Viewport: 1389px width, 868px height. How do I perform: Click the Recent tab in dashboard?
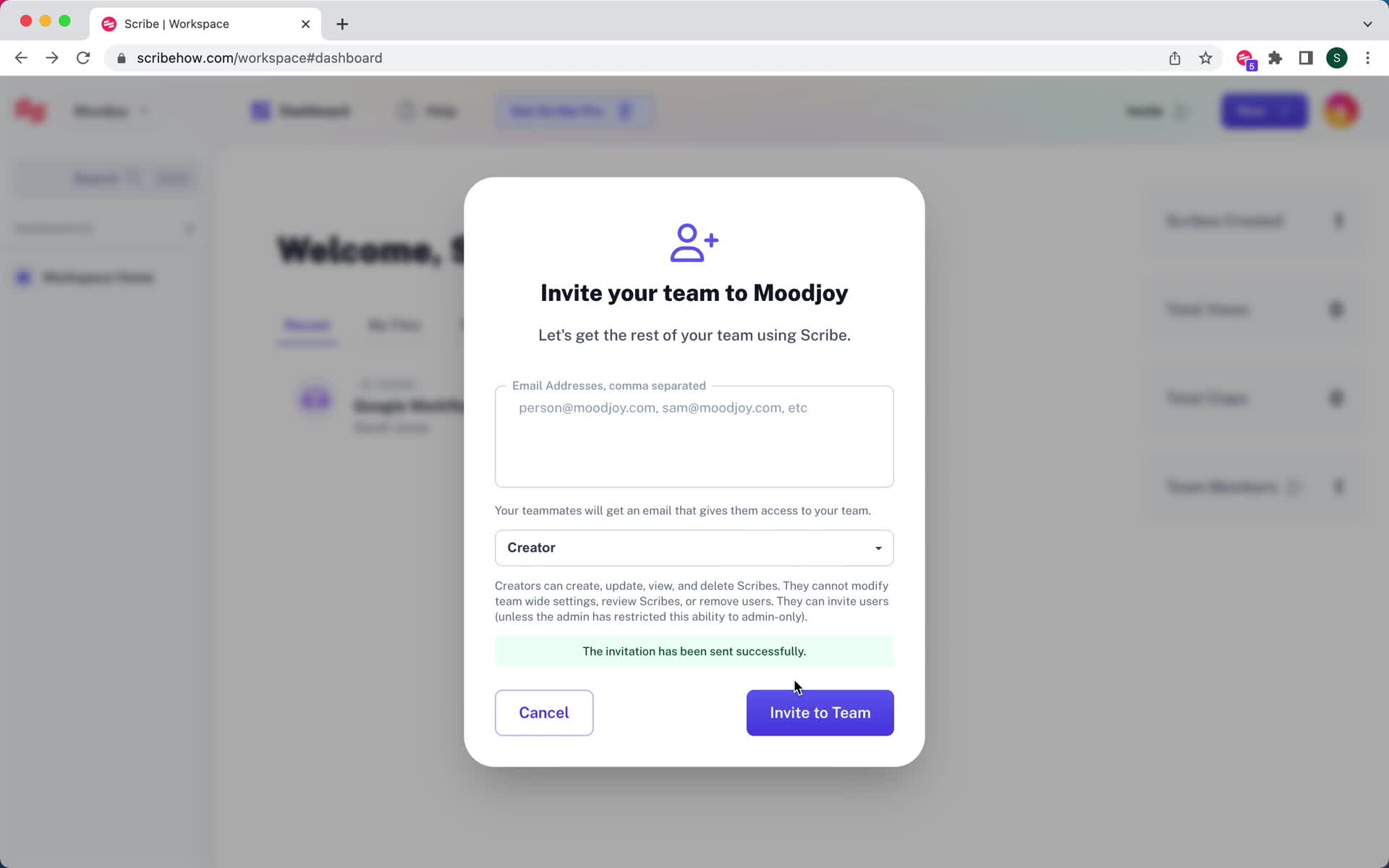pos(307,325)
